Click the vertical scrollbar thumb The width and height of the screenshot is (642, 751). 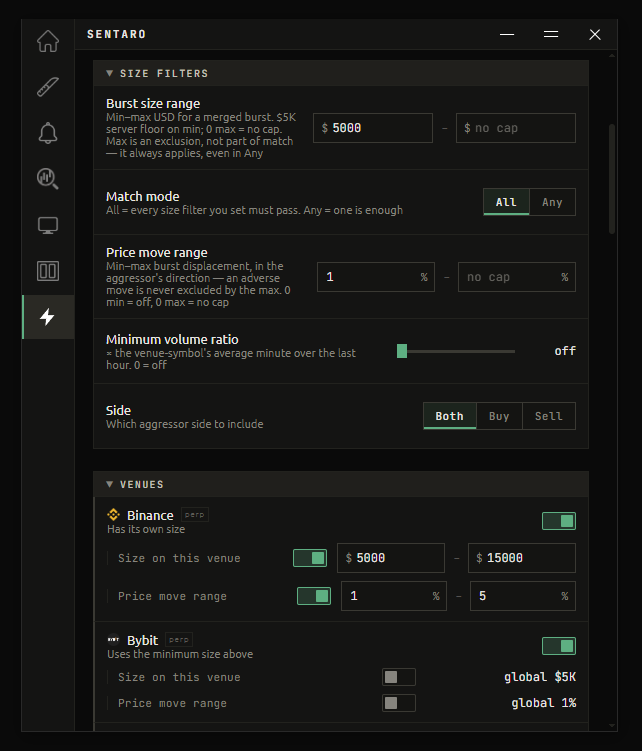point(612,179)
